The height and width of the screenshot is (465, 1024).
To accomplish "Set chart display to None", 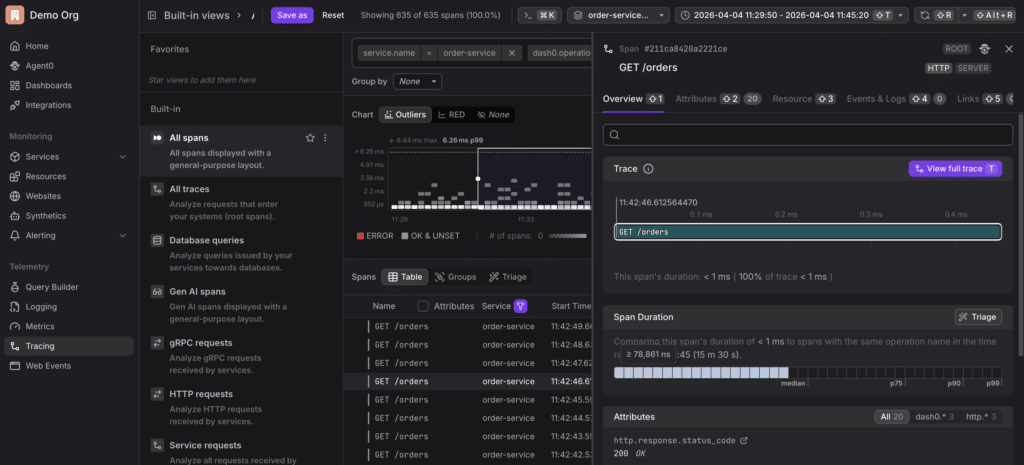I will coord(493,115).
